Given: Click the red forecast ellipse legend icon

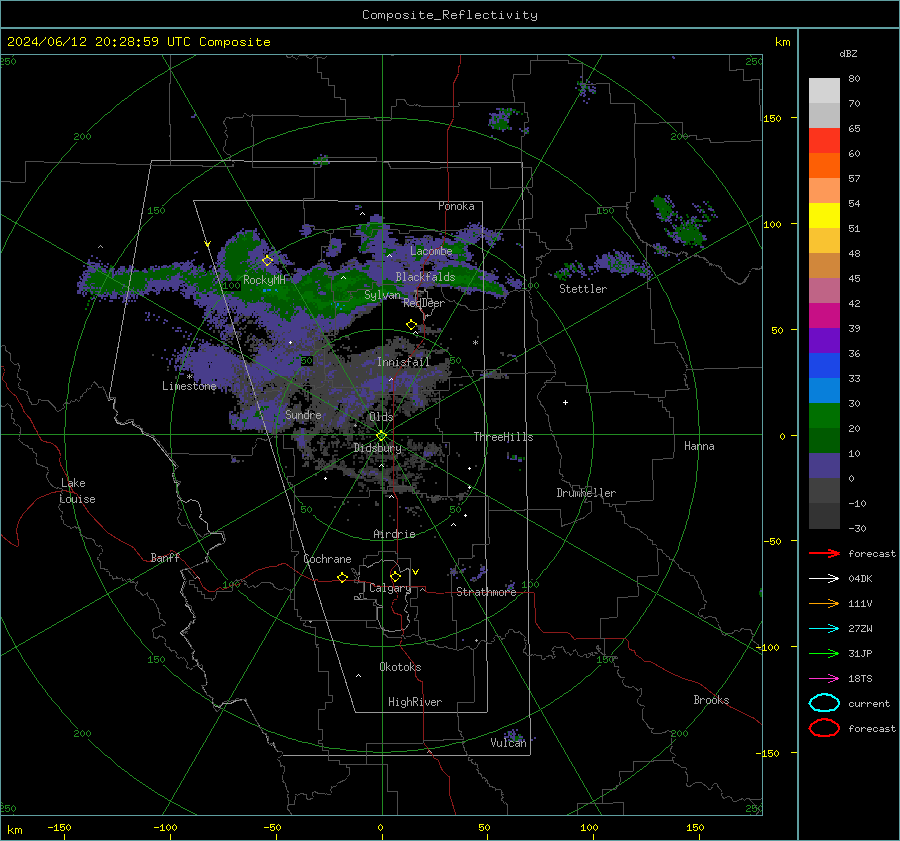Looking at the screenshot, I should 824,728.
